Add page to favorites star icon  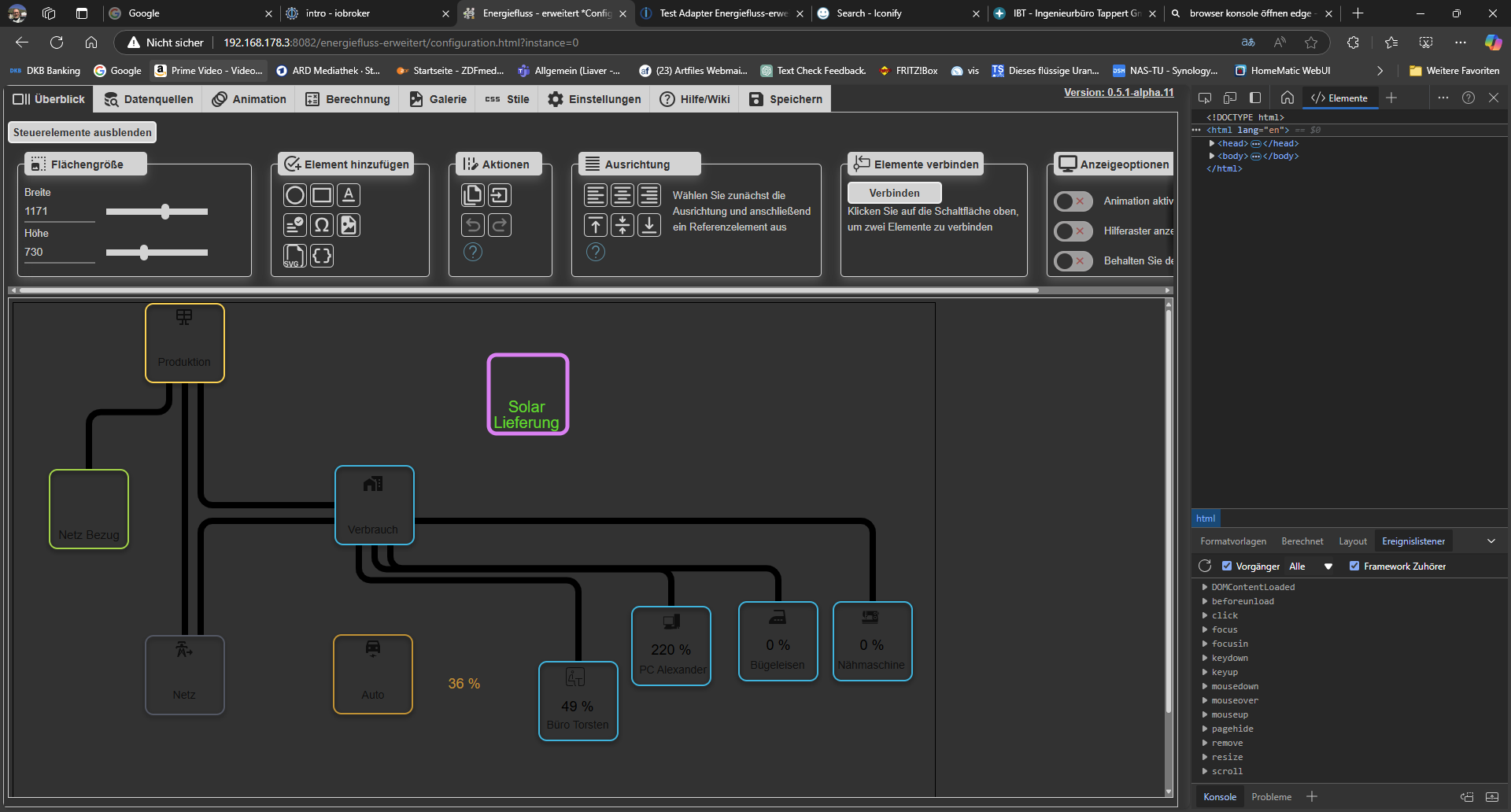(x=1311, y=42)
